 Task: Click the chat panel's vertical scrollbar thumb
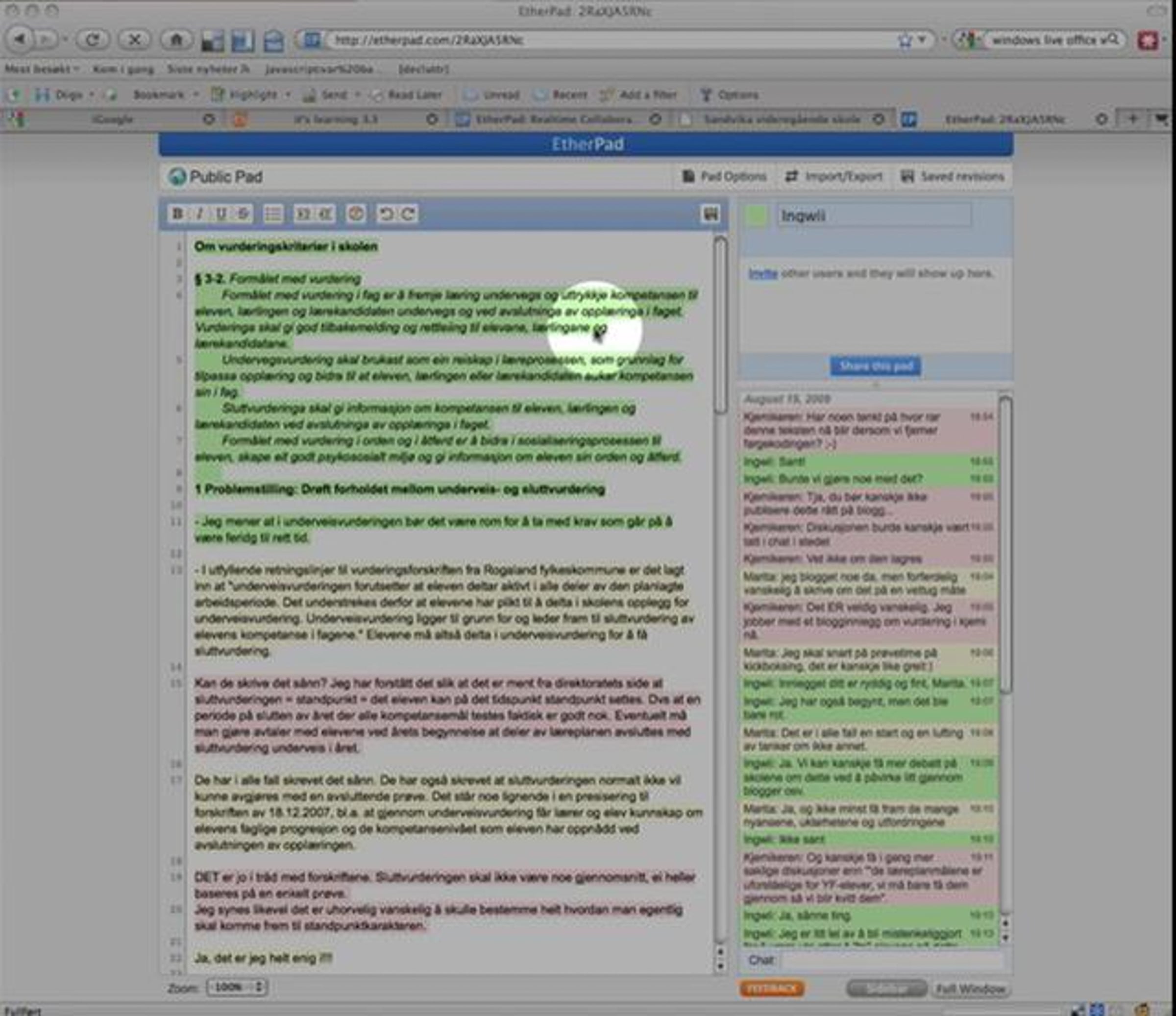pos(1005,545)
